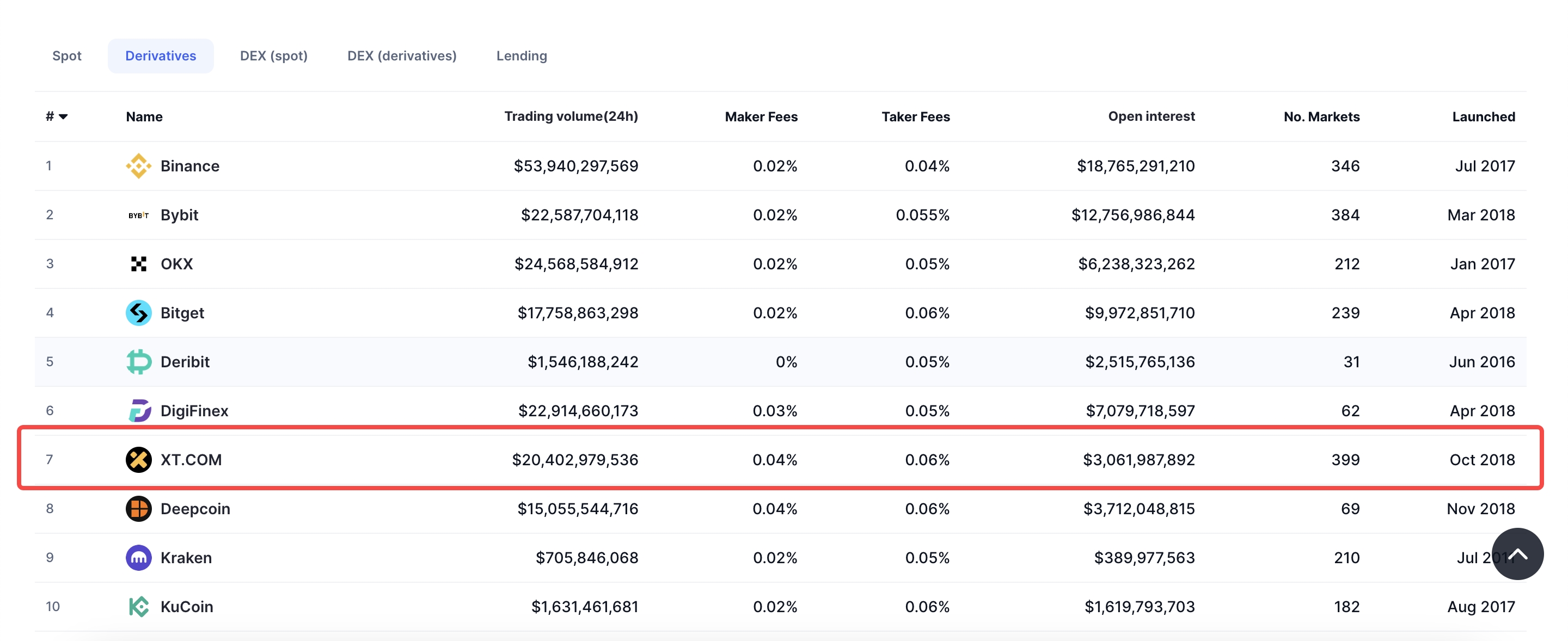Open the Binance exchange link

coord(190,166)
